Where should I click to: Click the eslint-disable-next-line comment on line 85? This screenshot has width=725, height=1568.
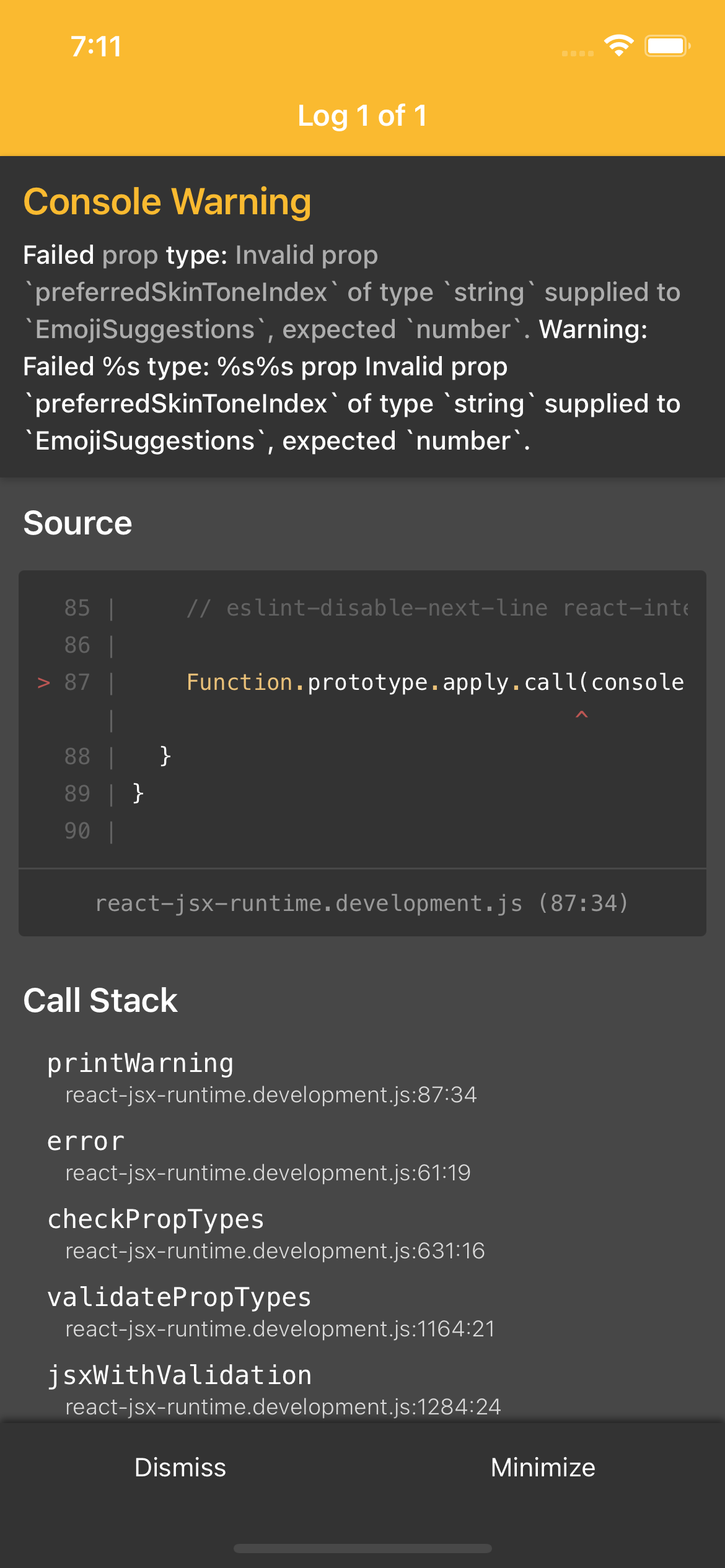click(x=437, y=608)
